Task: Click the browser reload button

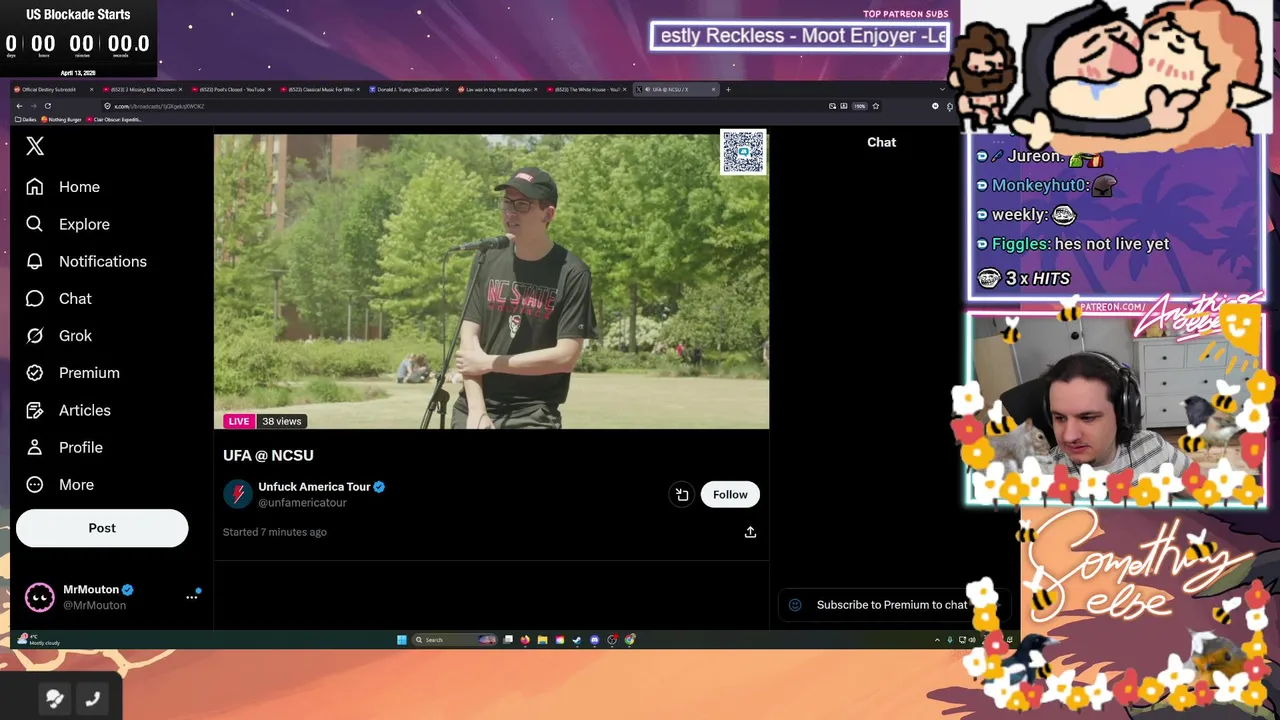Action: [47, 106]
